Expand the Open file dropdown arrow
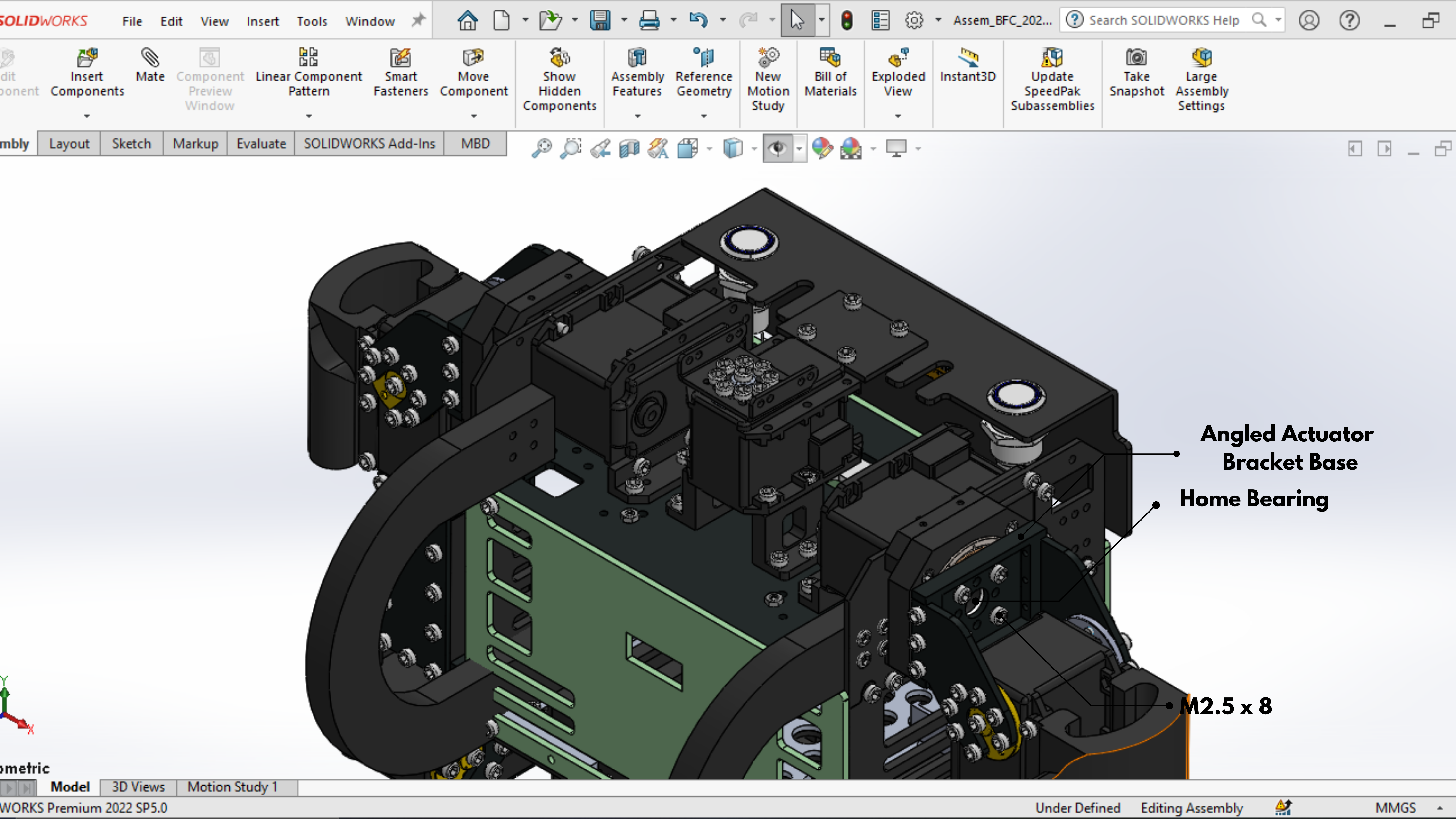This screenshot has width=1456, height=819. tap(575, 20)
